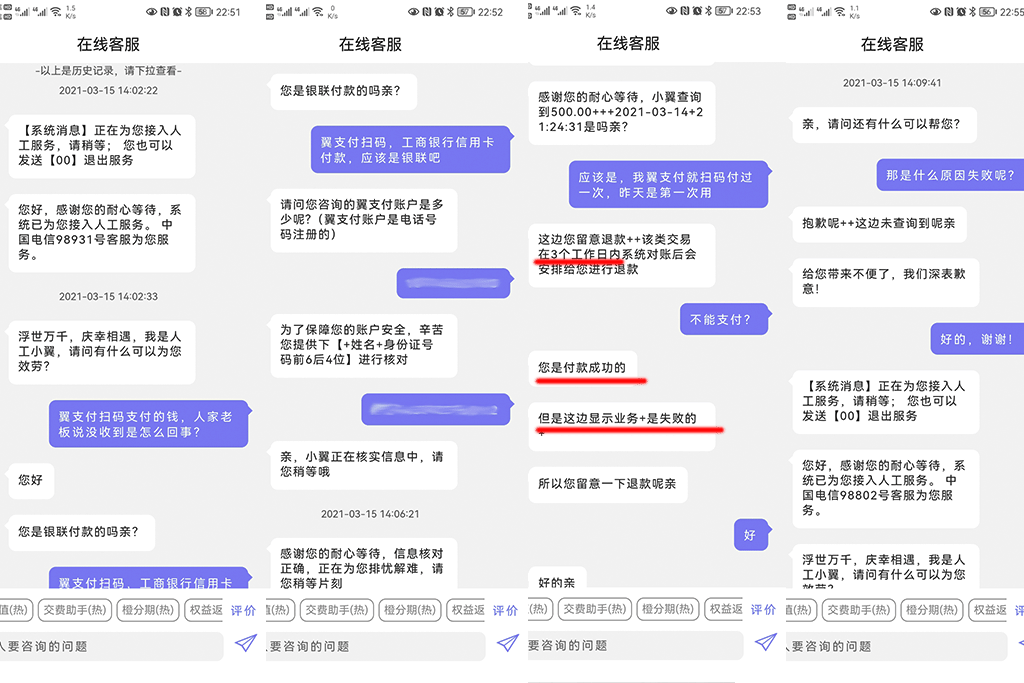Focus the question input in the 22:52 screenshot
Image resolution: width=1024 pixels, height=683 pixels.
tap(376, 646)
